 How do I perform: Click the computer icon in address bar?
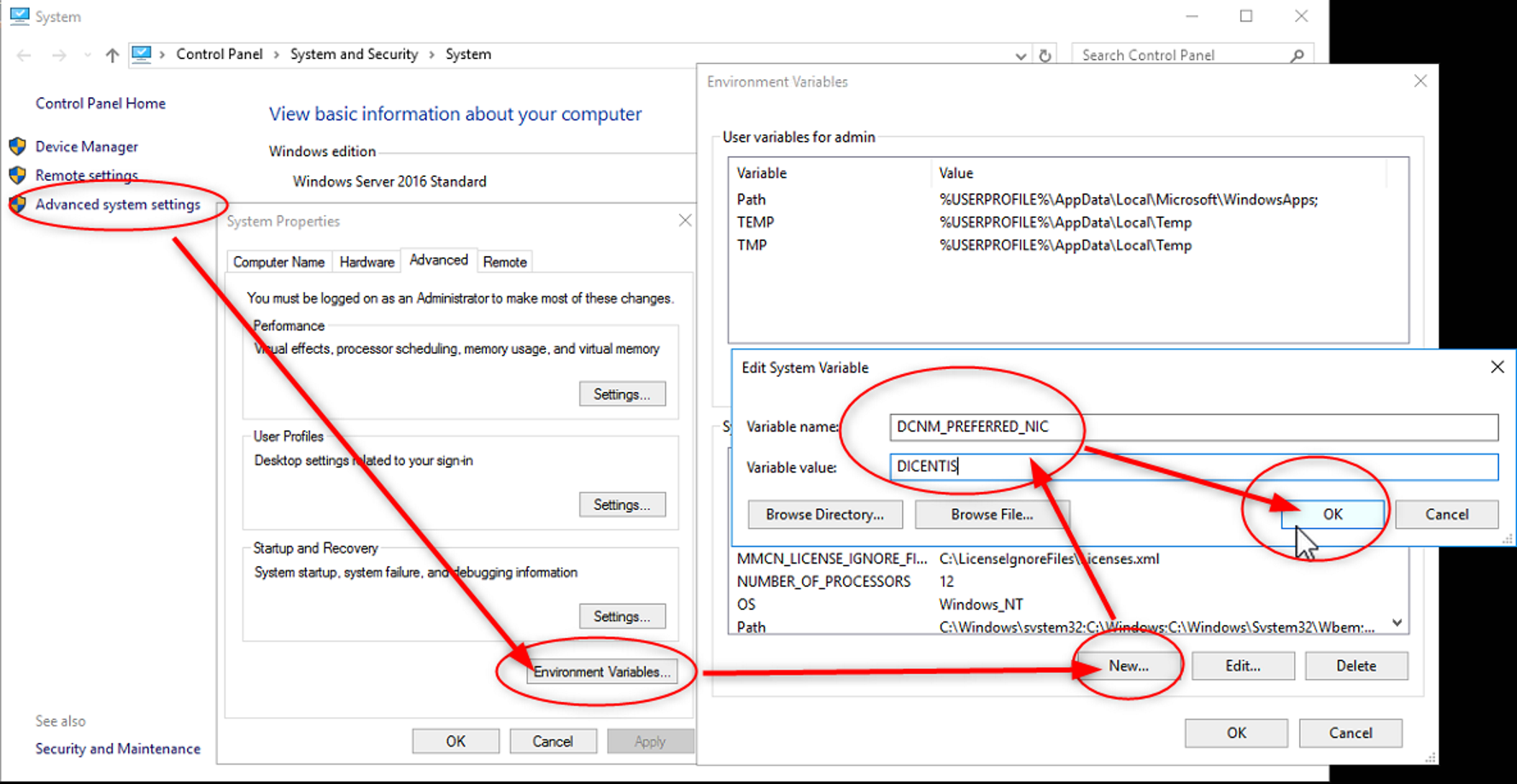(142, 55)
